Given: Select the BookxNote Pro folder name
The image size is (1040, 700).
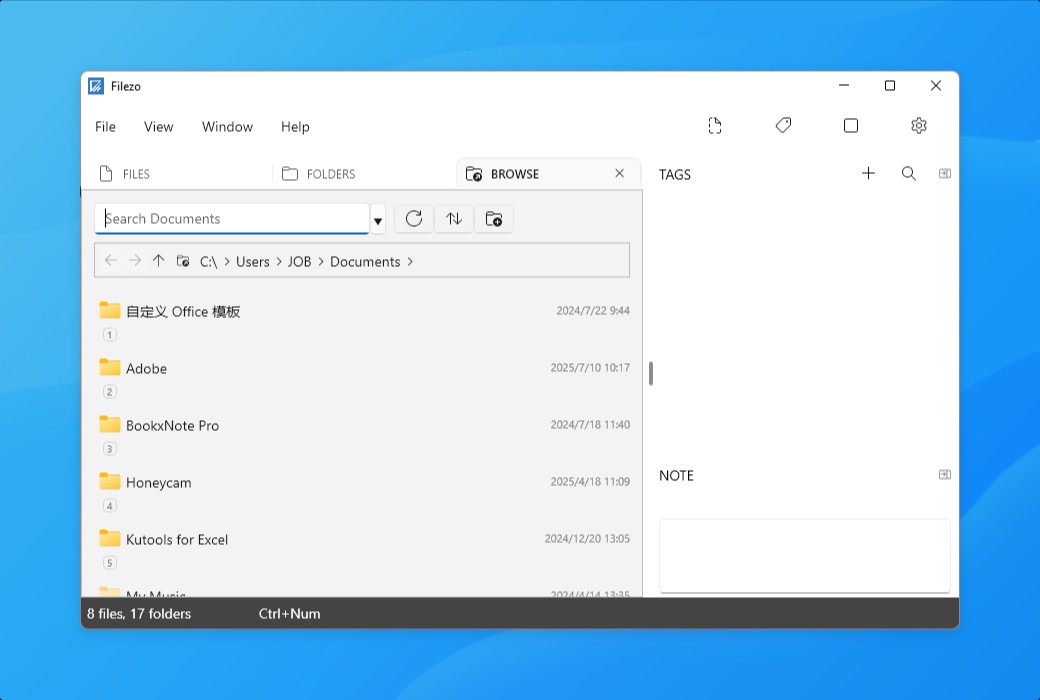Looking at the screenshot, I should tap(172, 426).
